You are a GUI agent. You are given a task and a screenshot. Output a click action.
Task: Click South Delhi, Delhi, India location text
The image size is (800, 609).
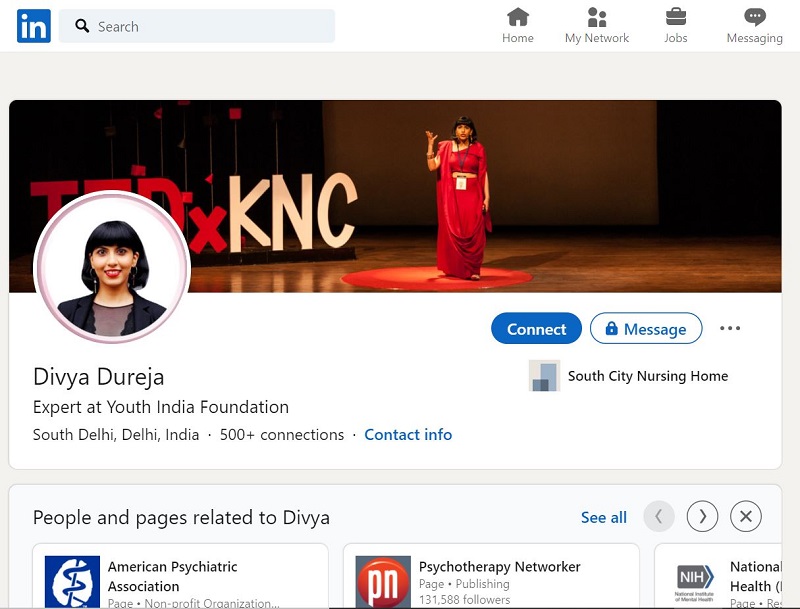pyautogui.click(x=116, y=435)
